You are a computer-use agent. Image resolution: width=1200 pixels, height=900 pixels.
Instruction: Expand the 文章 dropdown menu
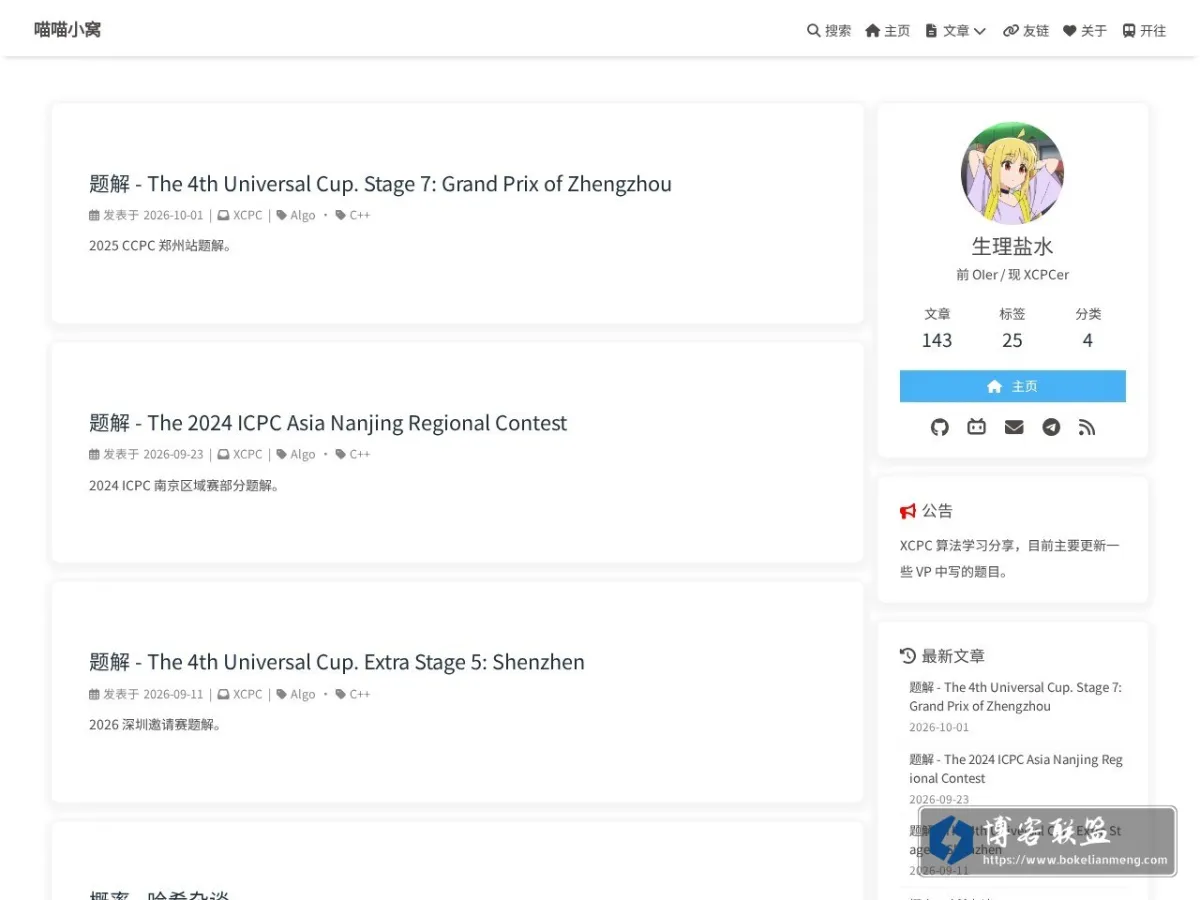point(956,31)
